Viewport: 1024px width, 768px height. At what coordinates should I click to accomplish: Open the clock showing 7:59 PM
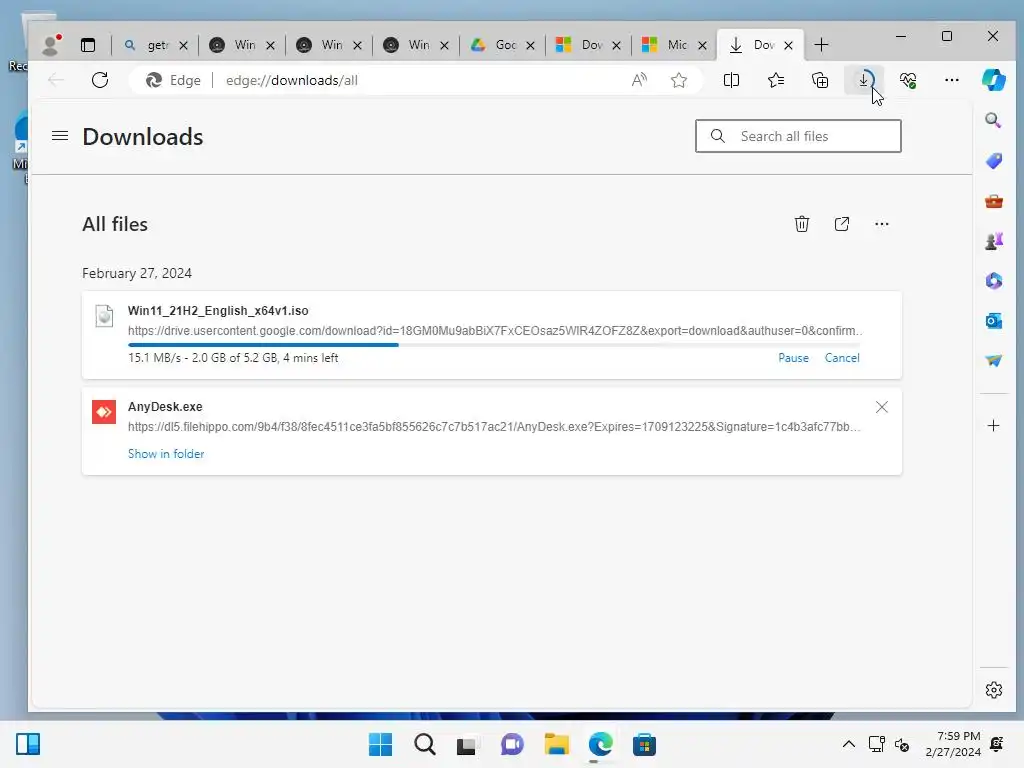pos(953,744)
